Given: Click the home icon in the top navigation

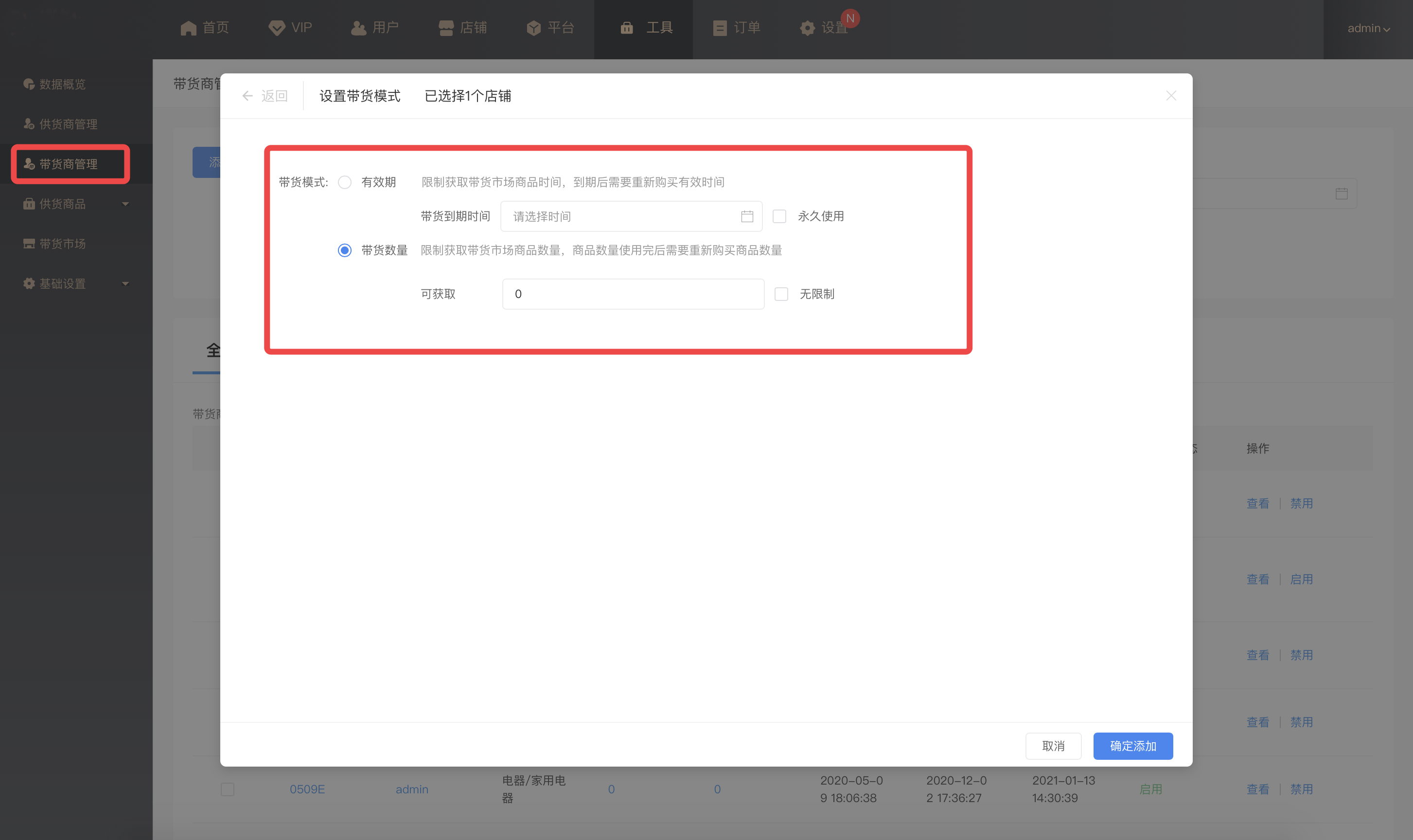Looking at the screenshot, I should tap(188, 28).
